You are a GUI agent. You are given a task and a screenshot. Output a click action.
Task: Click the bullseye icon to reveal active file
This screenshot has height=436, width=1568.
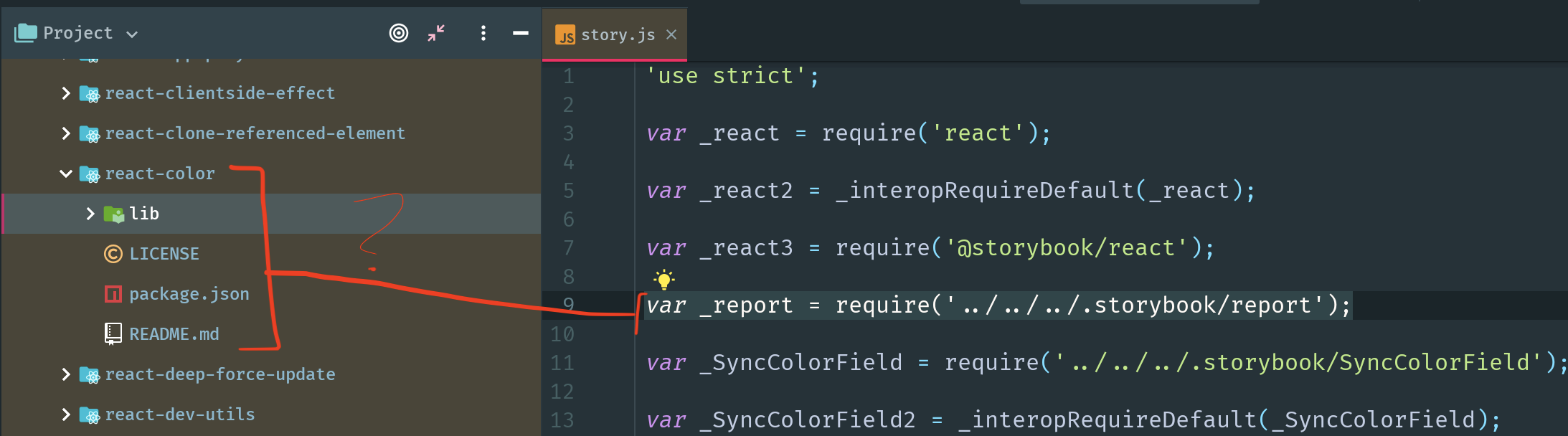[x=400, y=33]
